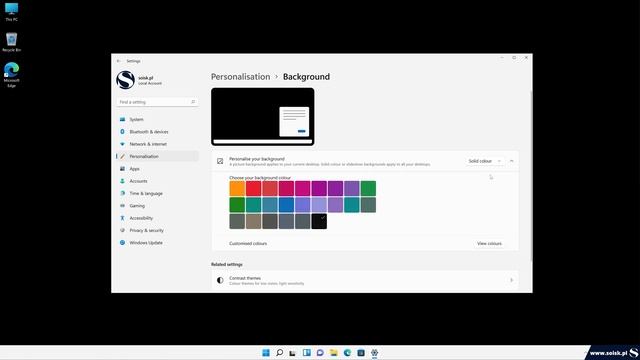Open Contrast themes related setting

365,280
